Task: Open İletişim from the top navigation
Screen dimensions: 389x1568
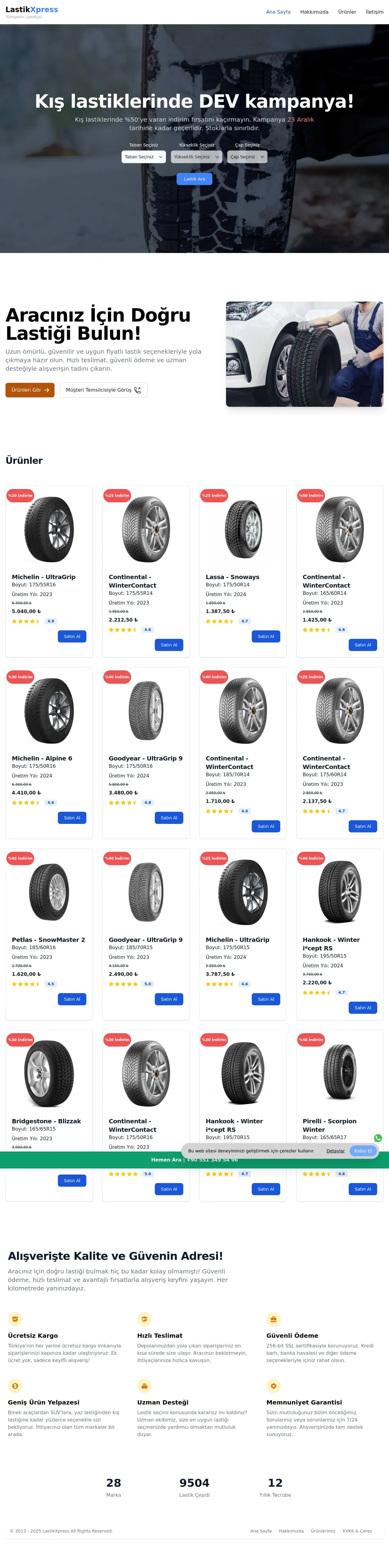Action: coord(374,12)
